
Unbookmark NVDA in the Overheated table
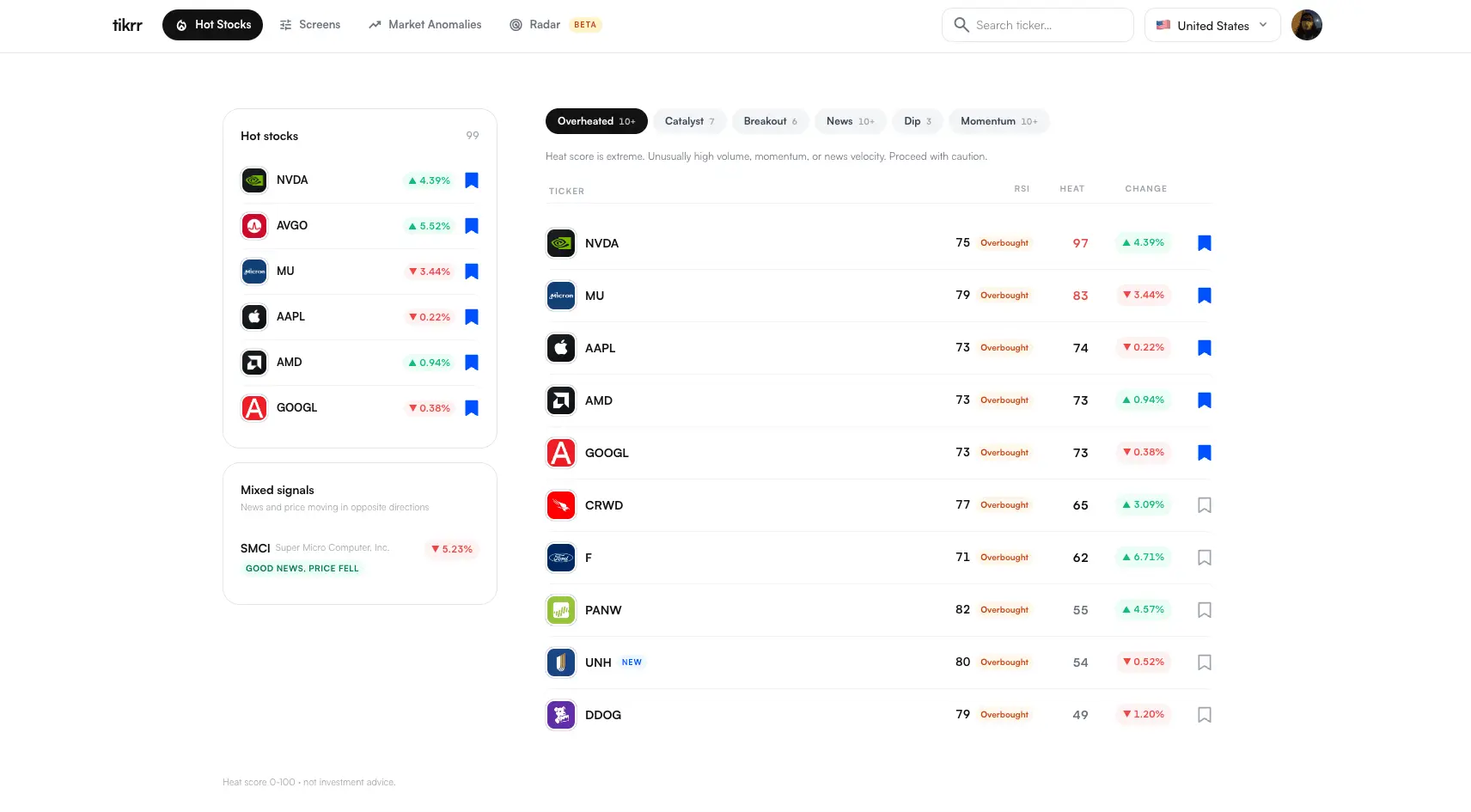point(1205,243)
